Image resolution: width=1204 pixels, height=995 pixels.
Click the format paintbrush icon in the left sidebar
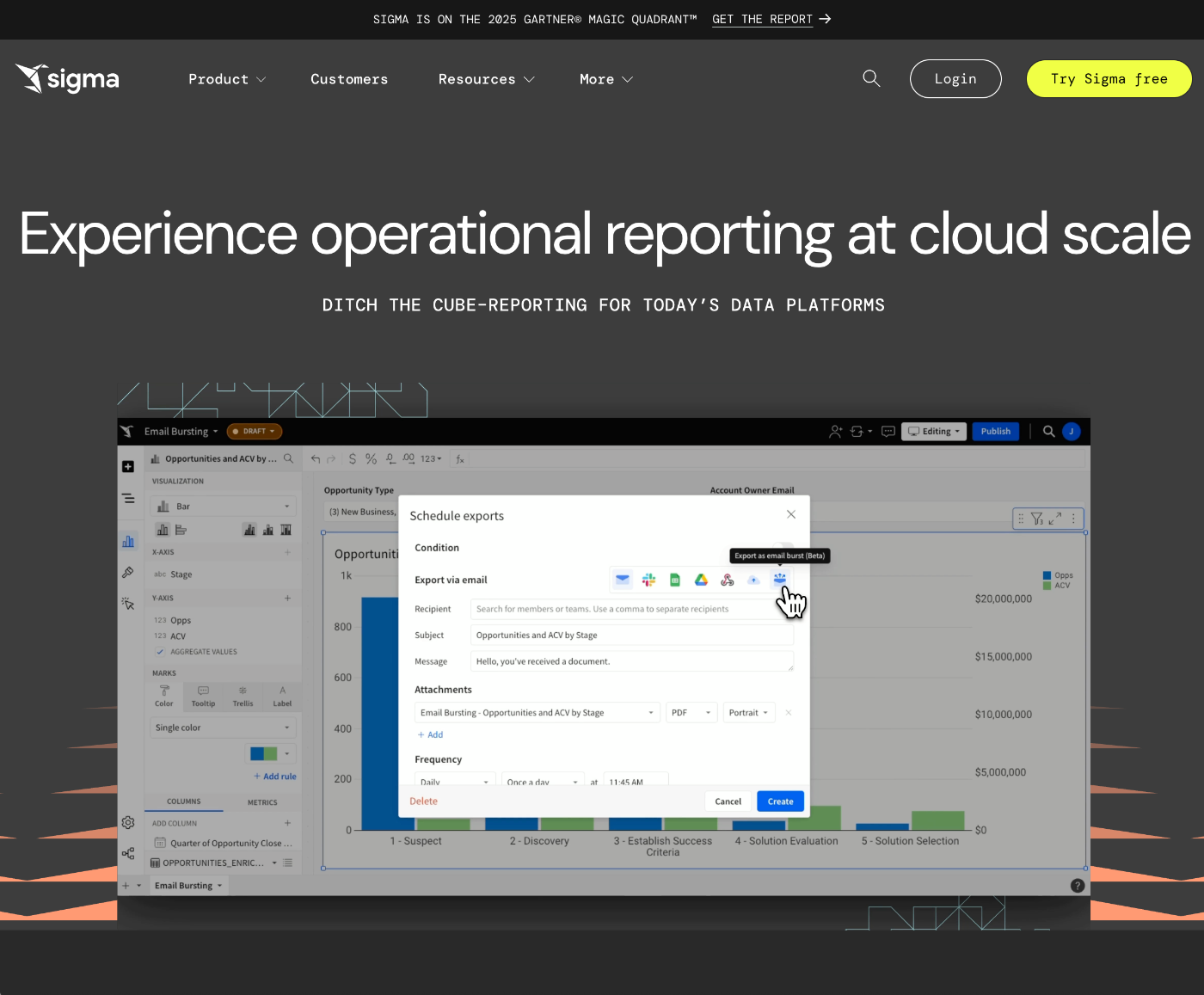click(128, 572)
